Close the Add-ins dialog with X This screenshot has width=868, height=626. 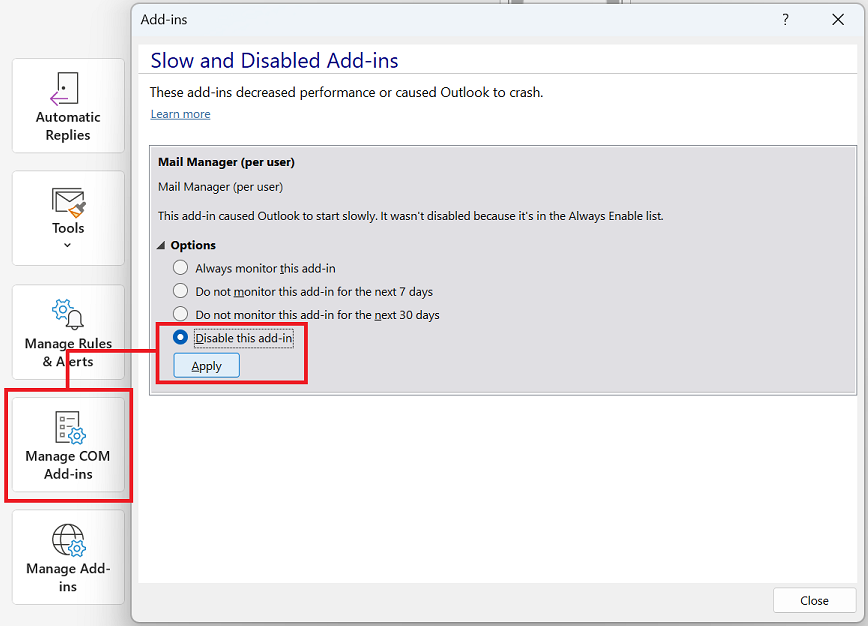(838, 19)
